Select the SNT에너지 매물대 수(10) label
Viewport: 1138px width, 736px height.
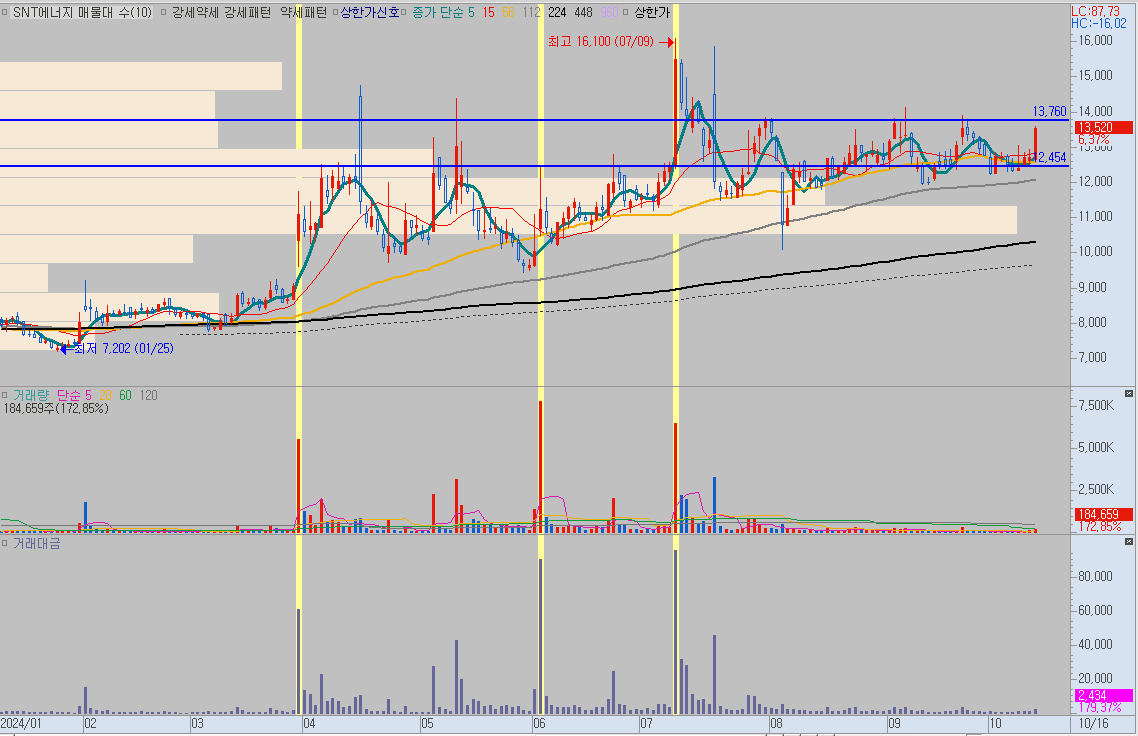[x=83, y=12]
